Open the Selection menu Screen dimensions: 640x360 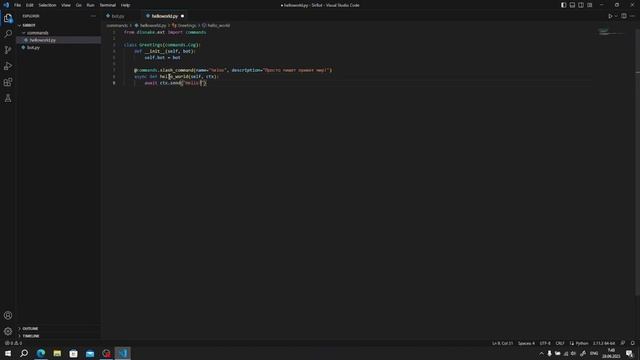pos(47,5)
